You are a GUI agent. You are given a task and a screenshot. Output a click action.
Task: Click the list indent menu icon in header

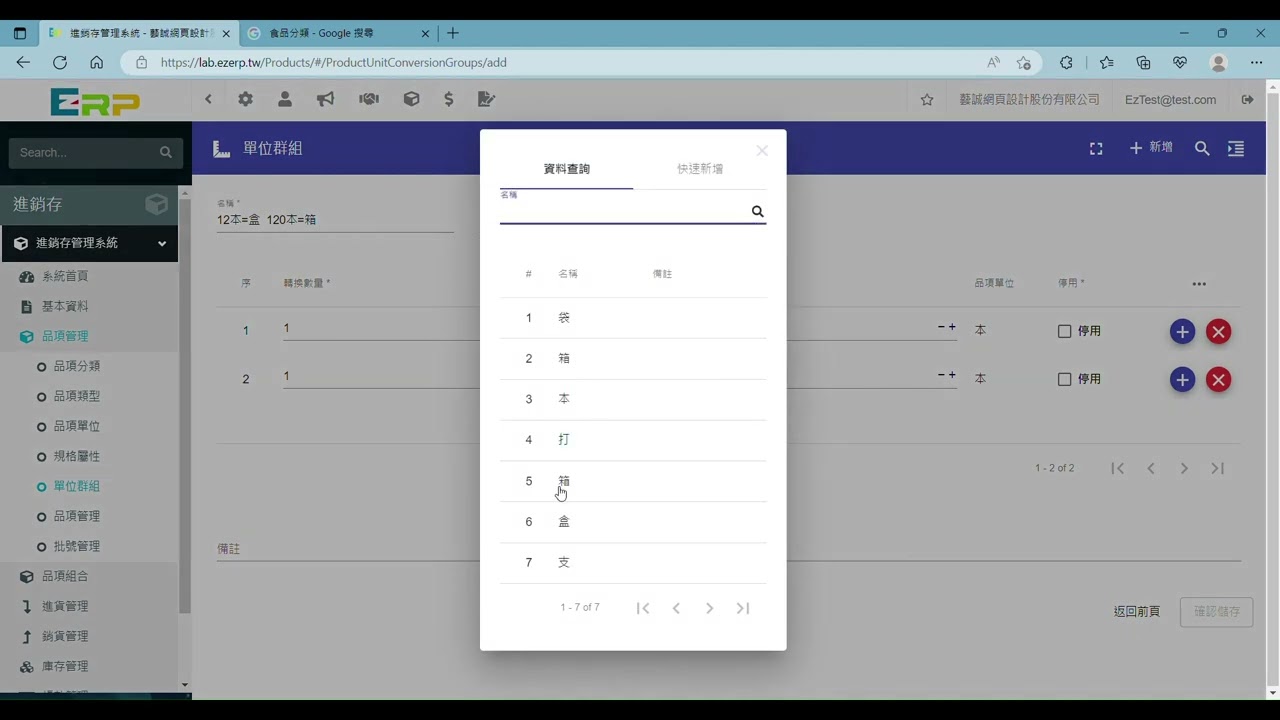click(x=1236, y=148)
